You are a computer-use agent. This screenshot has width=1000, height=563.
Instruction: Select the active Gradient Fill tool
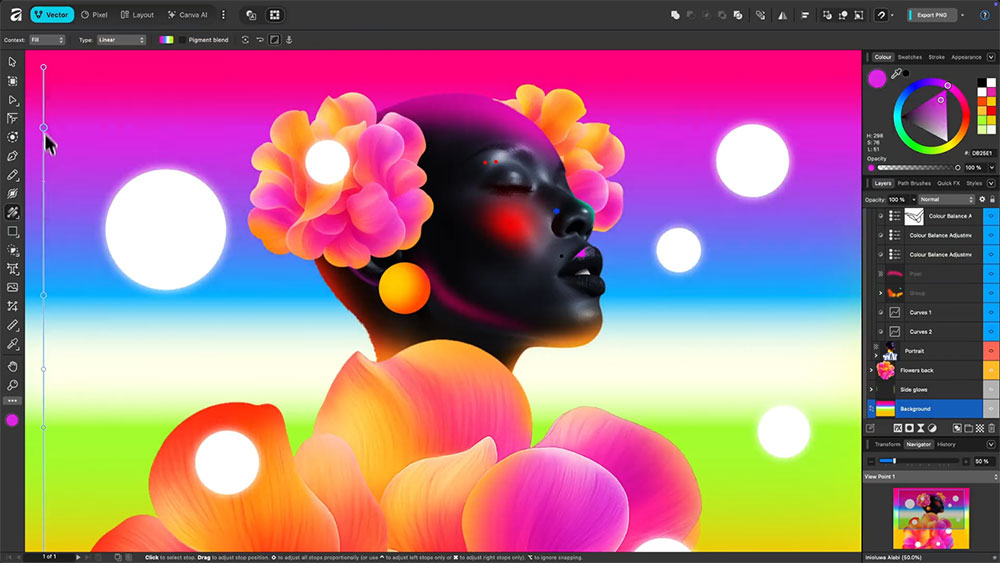12,212
